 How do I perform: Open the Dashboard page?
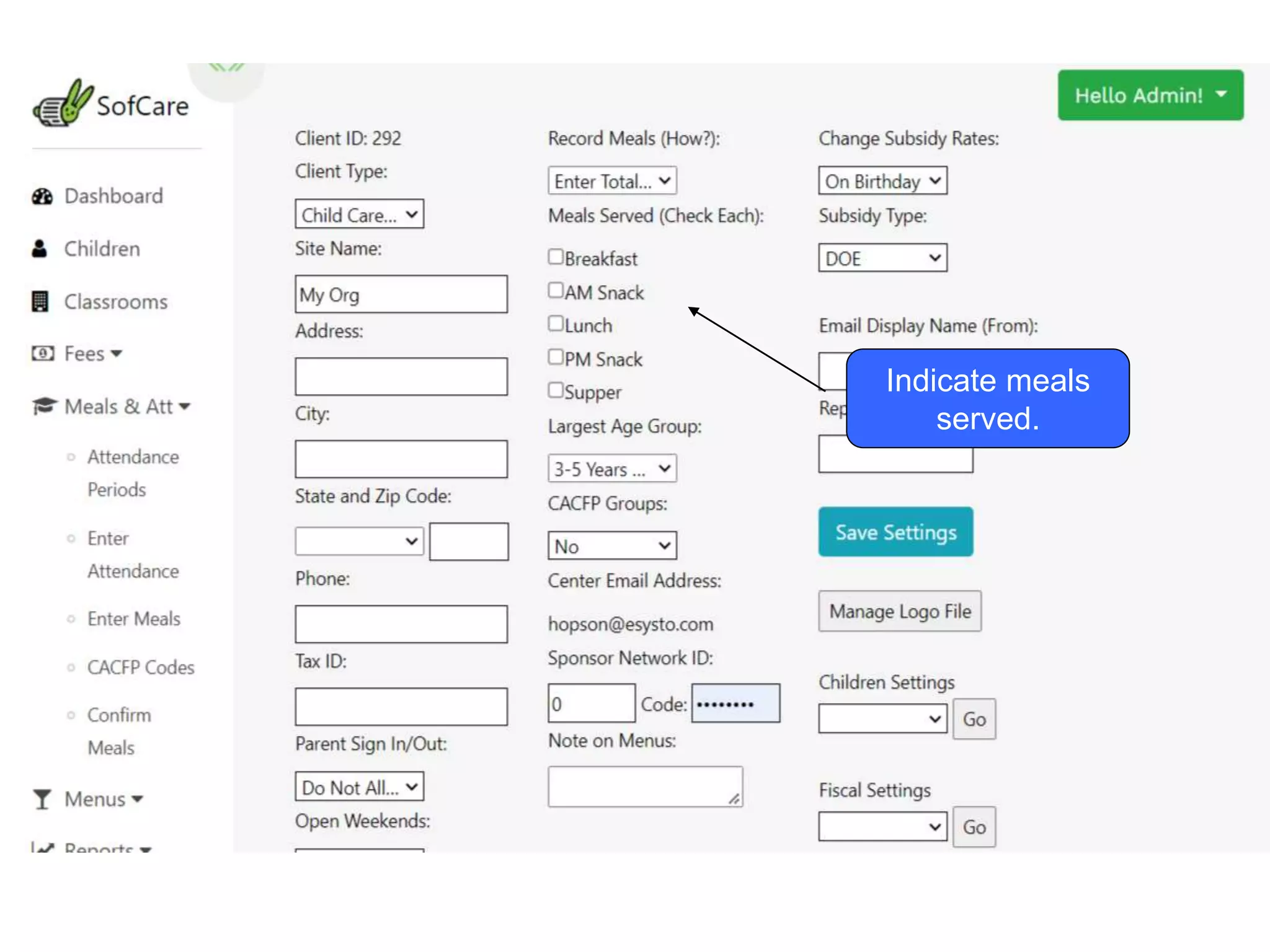point(114,196)
